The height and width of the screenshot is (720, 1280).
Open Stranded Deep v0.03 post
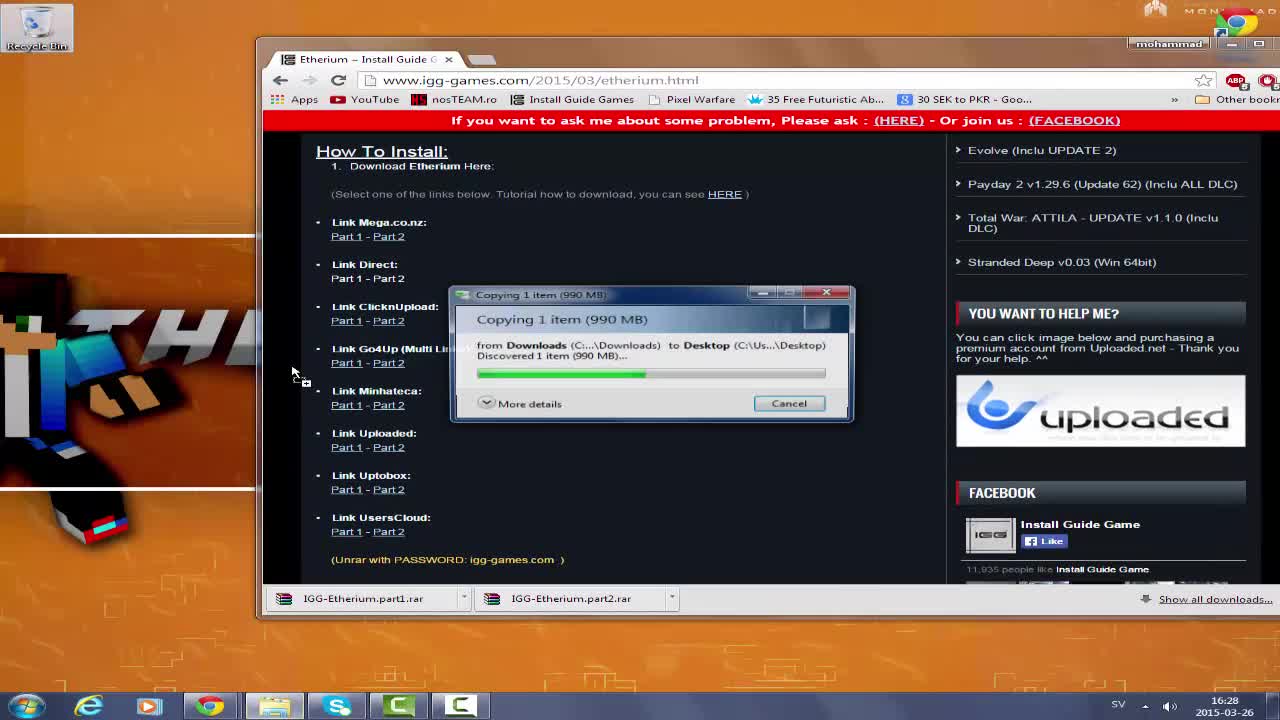[x=1062, y=262]
